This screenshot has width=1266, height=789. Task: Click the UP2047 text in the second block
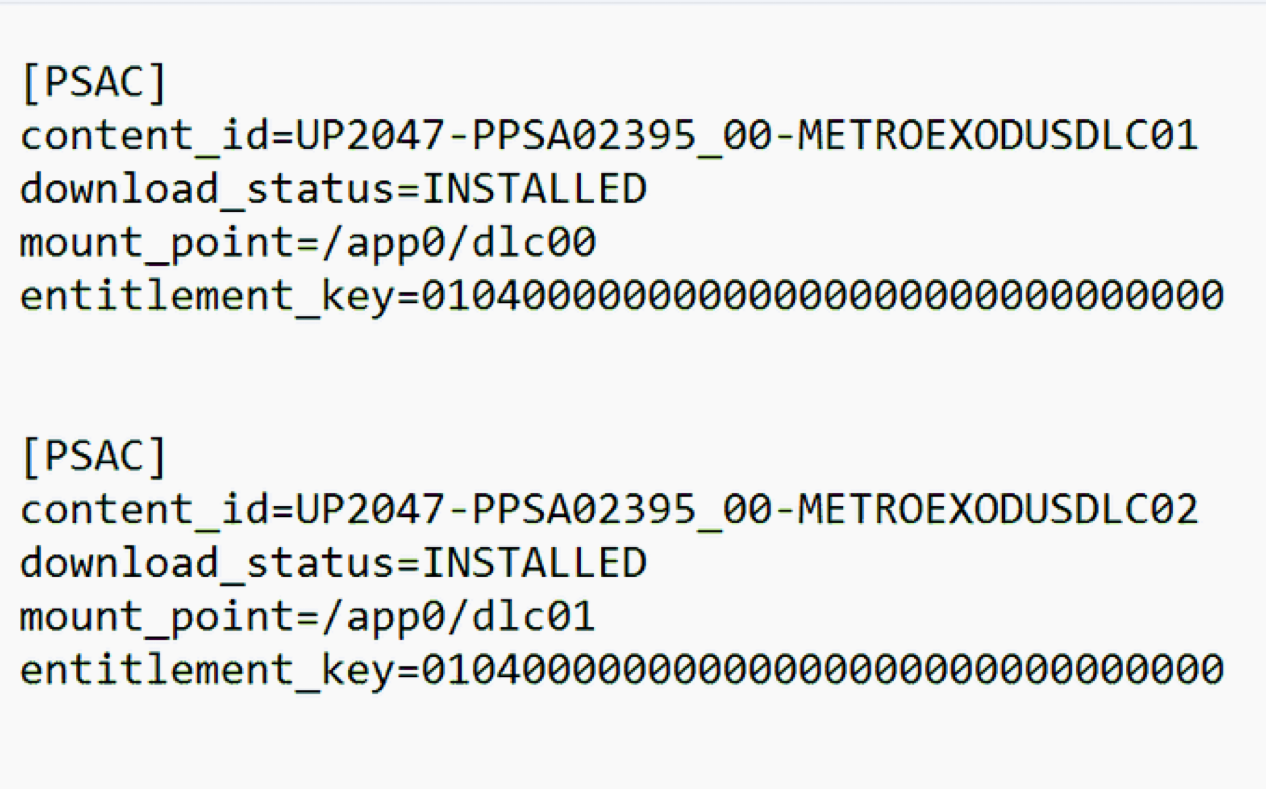(x=369, y=510)
